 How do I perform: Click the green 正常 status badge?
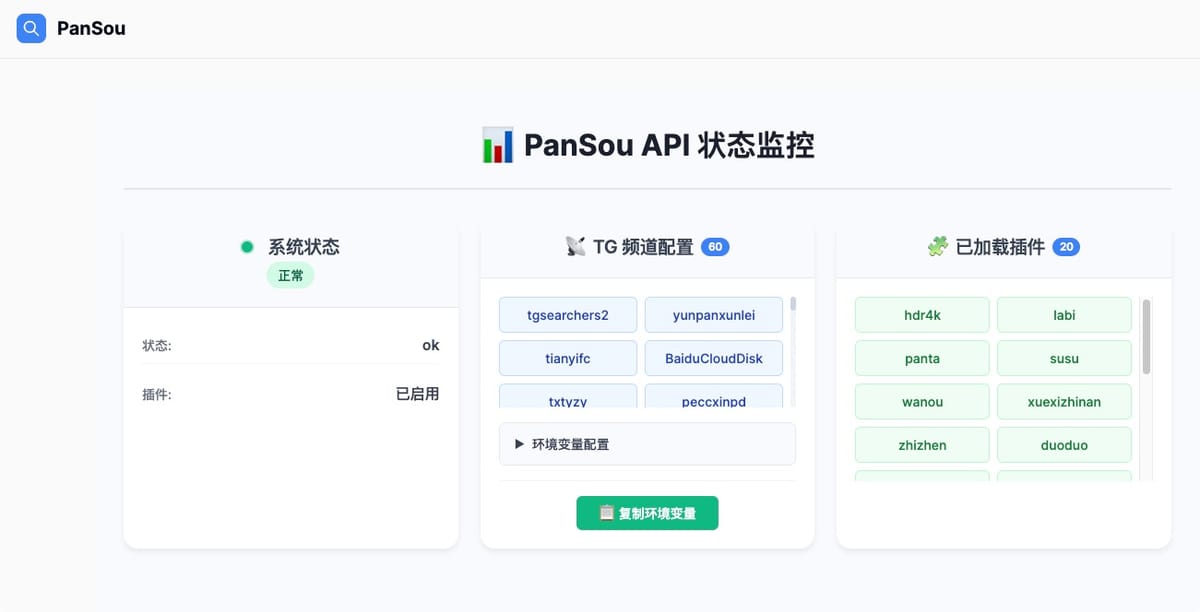pyautogui.click(x=290, y=275)
